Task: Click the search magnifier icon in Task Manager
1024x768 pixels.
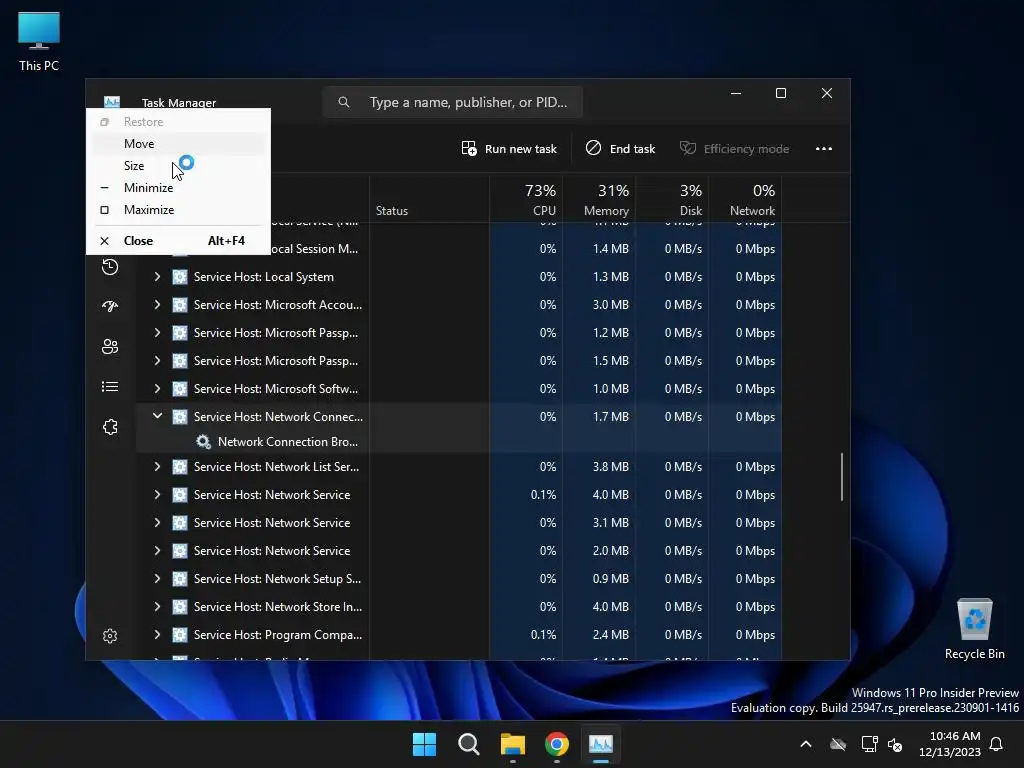Action: point(344,102)
